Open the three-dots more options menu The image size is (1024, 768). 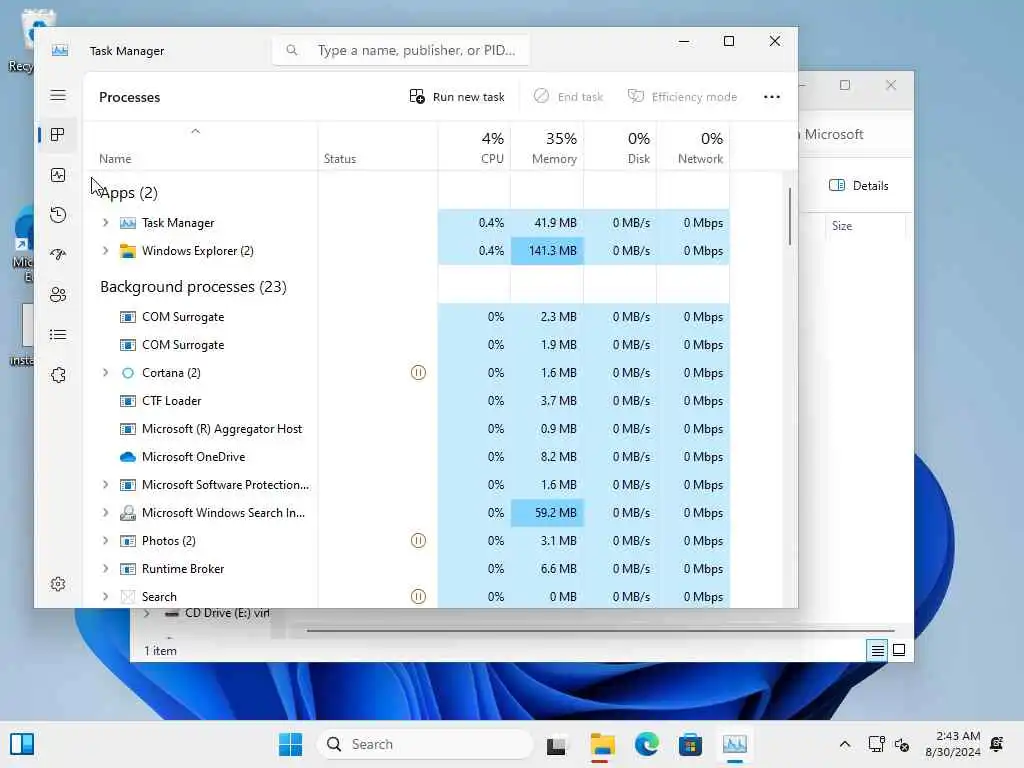tap(772, 97)
